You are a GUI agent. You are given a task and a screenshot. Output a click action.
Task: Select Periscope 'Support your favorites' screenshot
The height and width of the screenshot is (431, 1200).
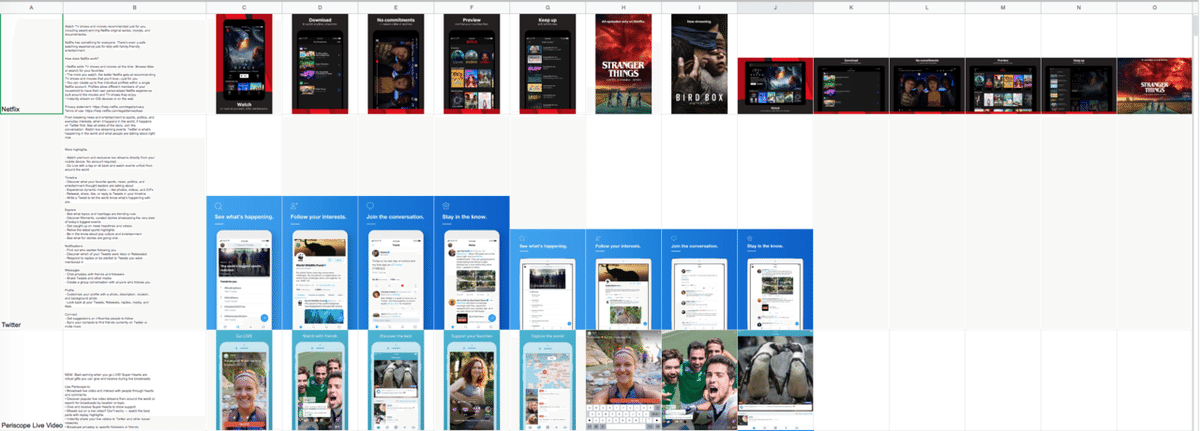pyautogui.click(x=471, y=381)
